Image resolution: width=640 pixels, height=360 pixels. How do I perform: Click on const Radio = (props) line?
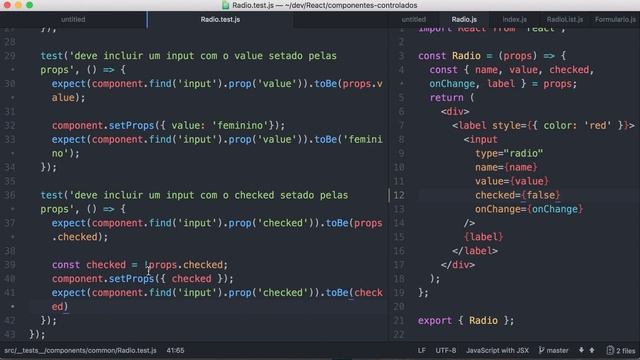492,56
